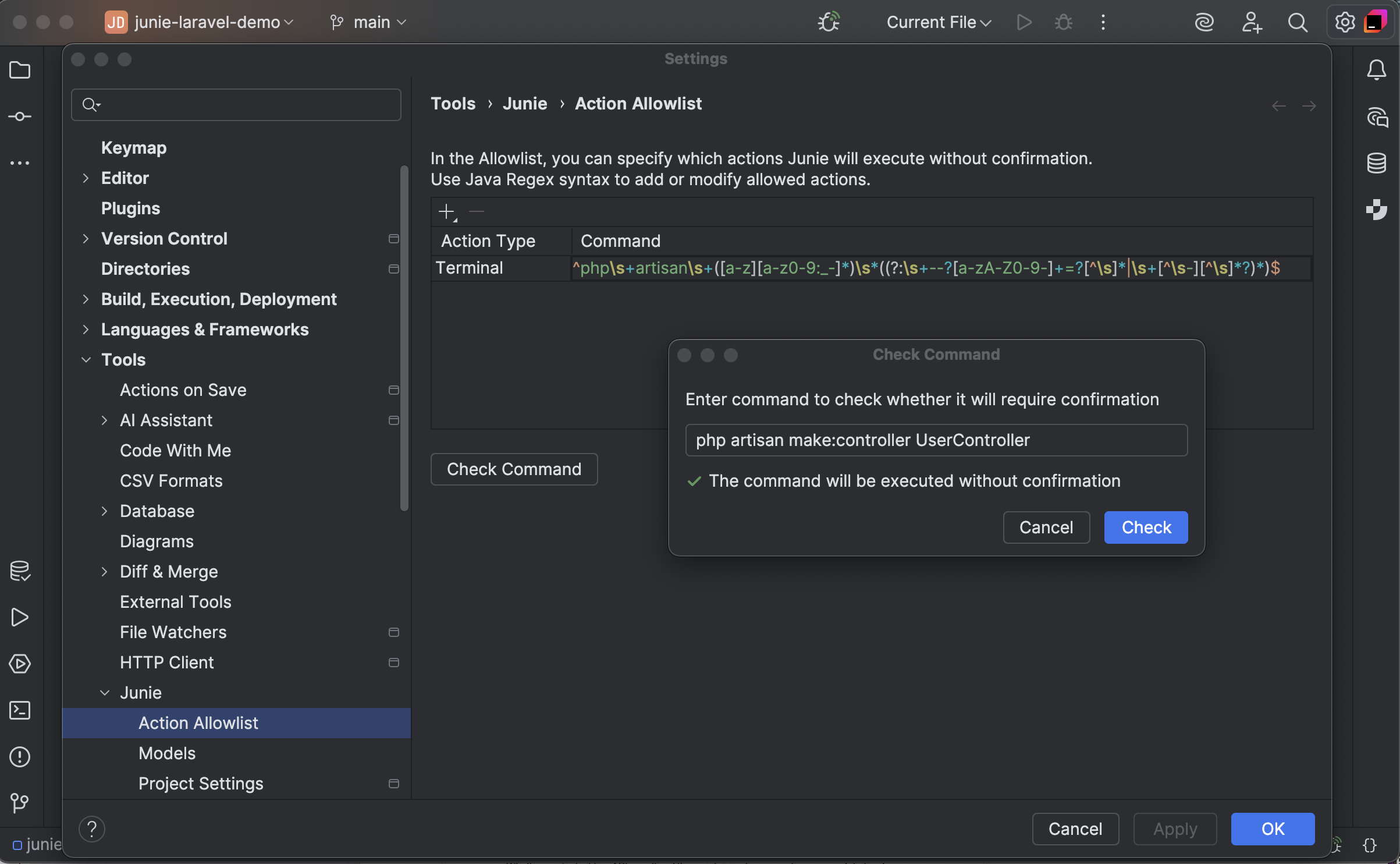This screenshot has width=1400, height=864.
Task: Open the Terminal tool window icon
Action: tap(20, 710)
